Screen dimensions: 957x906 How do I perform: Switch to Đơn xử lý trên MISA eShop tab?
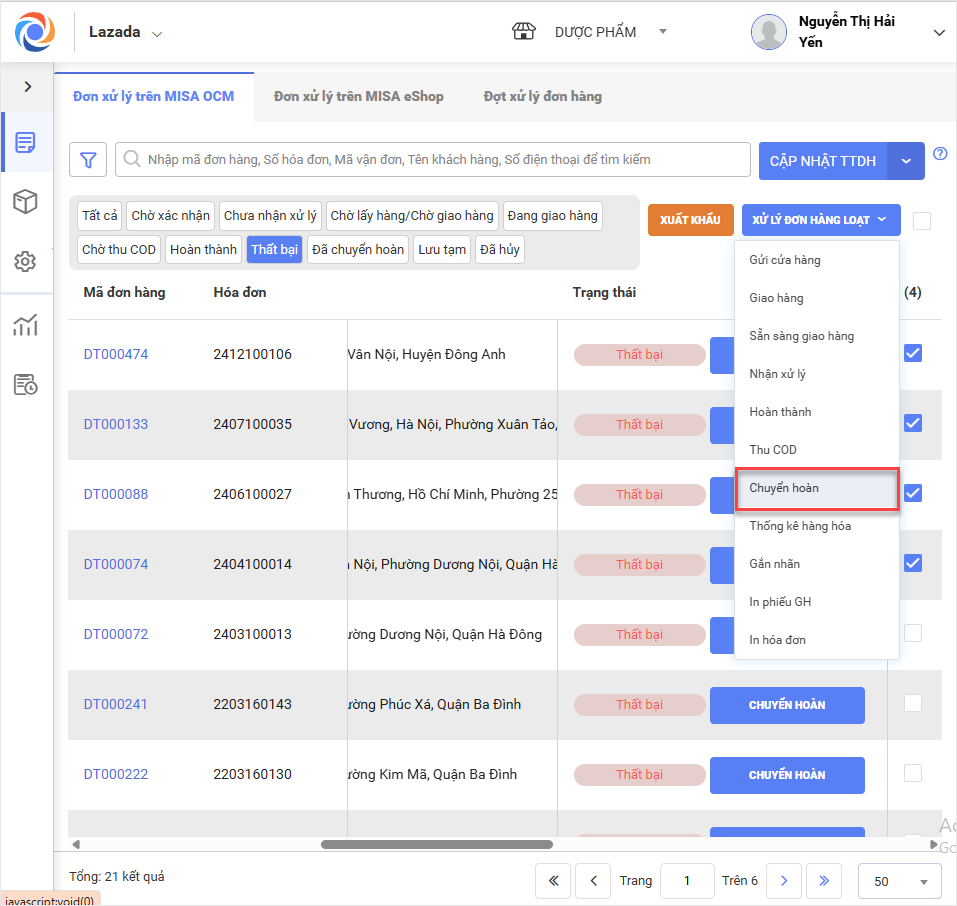click(358, 97)
